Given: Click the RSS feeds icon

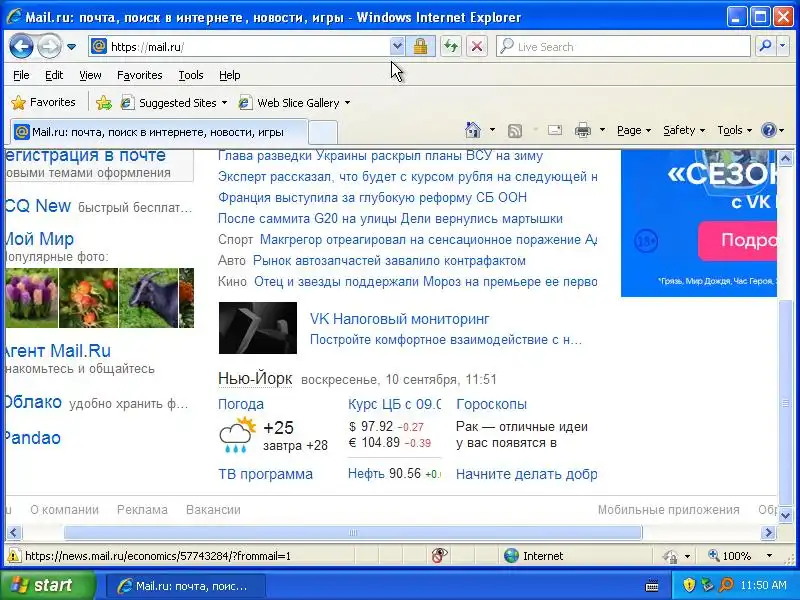Looking at the screenshot, I should (x=515, y=131).
